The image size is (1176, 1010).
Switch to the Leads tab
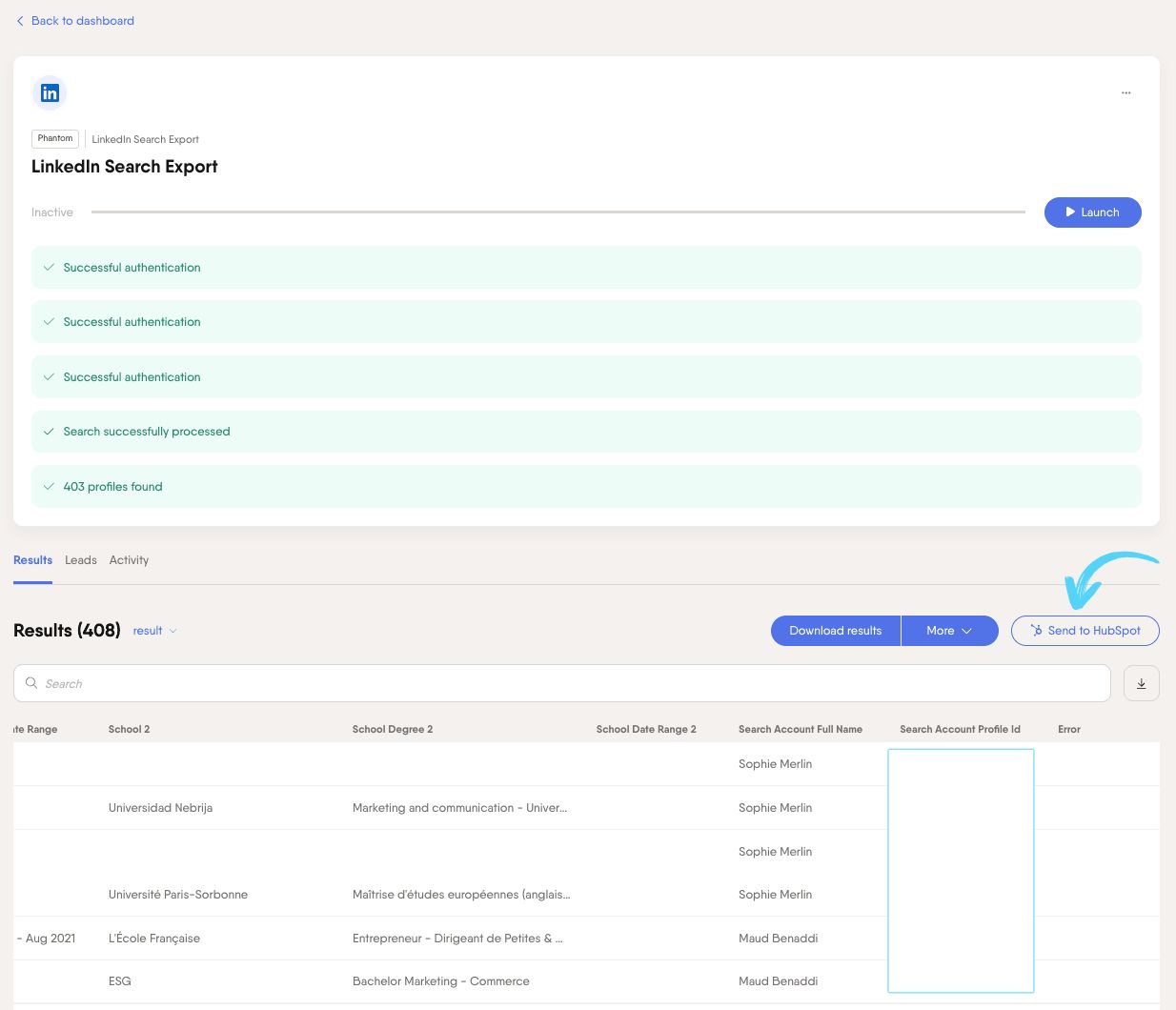click(81, 560)
